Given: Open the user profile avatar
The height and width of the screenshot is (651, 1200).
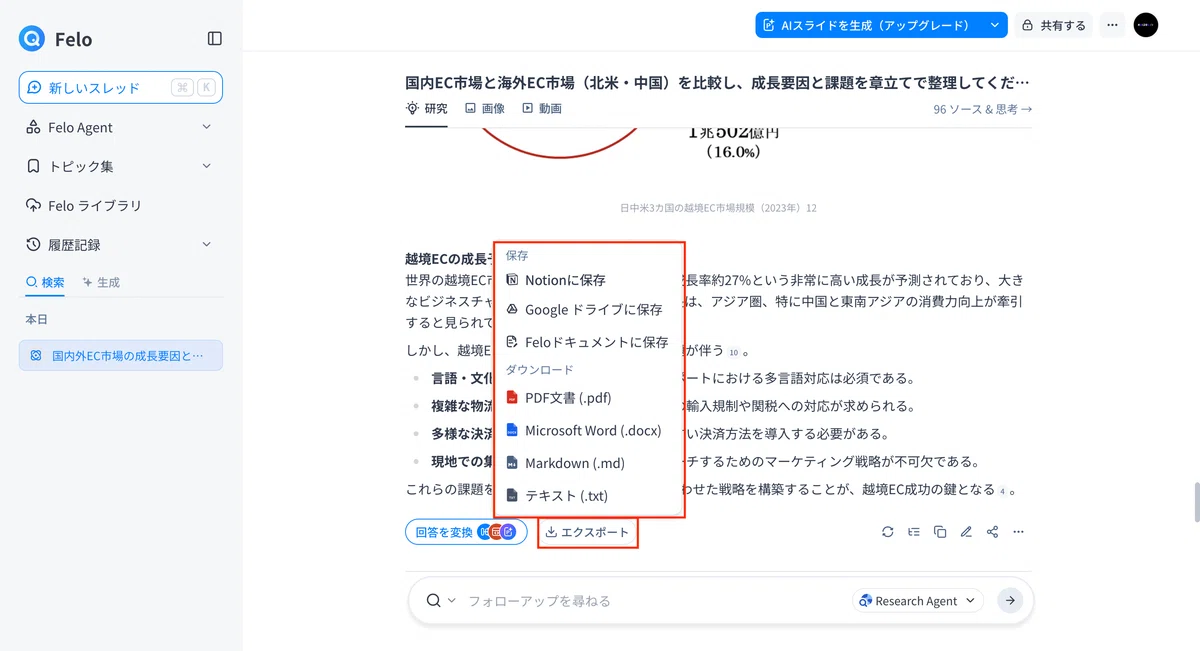Looking at the screenshot, I should (x=1146, y=25).
